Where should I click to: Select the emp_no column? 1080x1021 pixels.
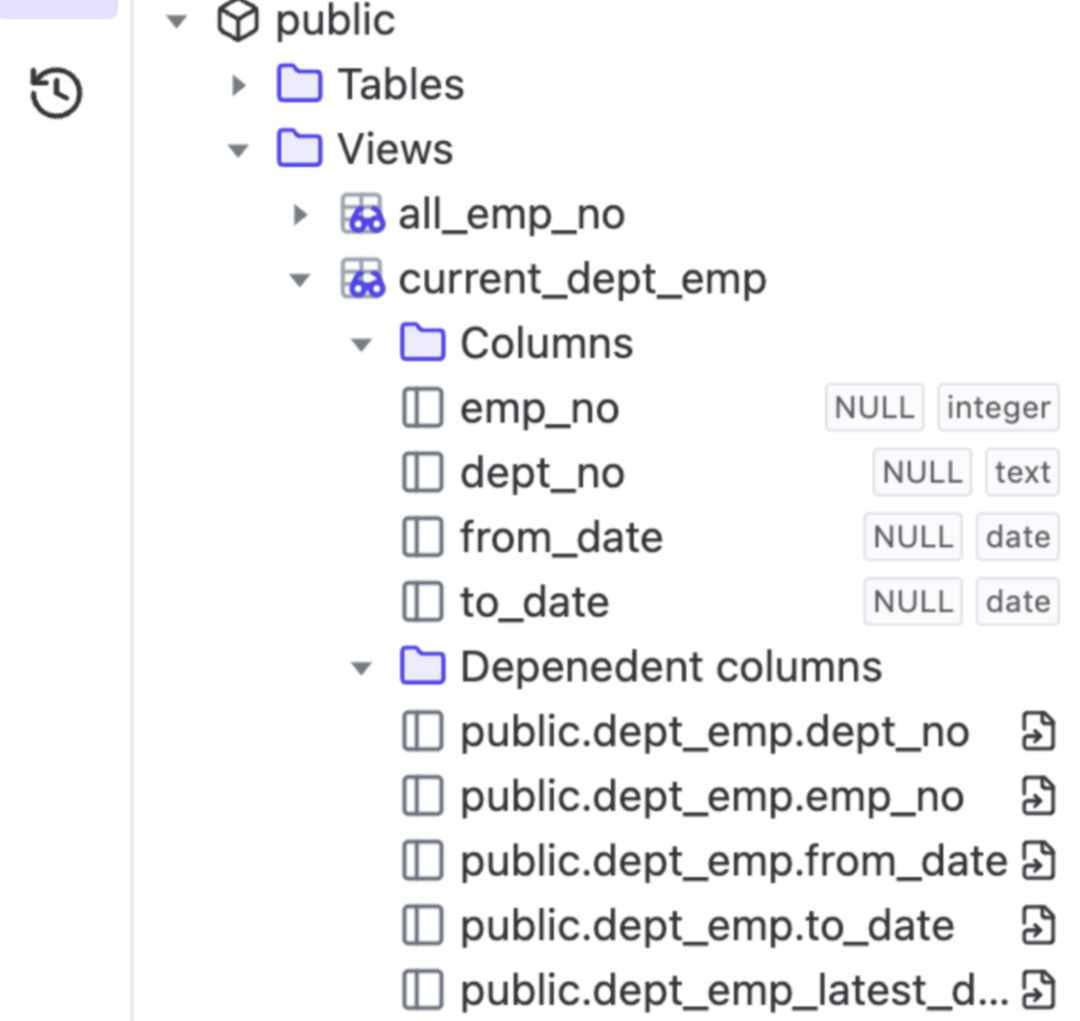pos(540,409)
